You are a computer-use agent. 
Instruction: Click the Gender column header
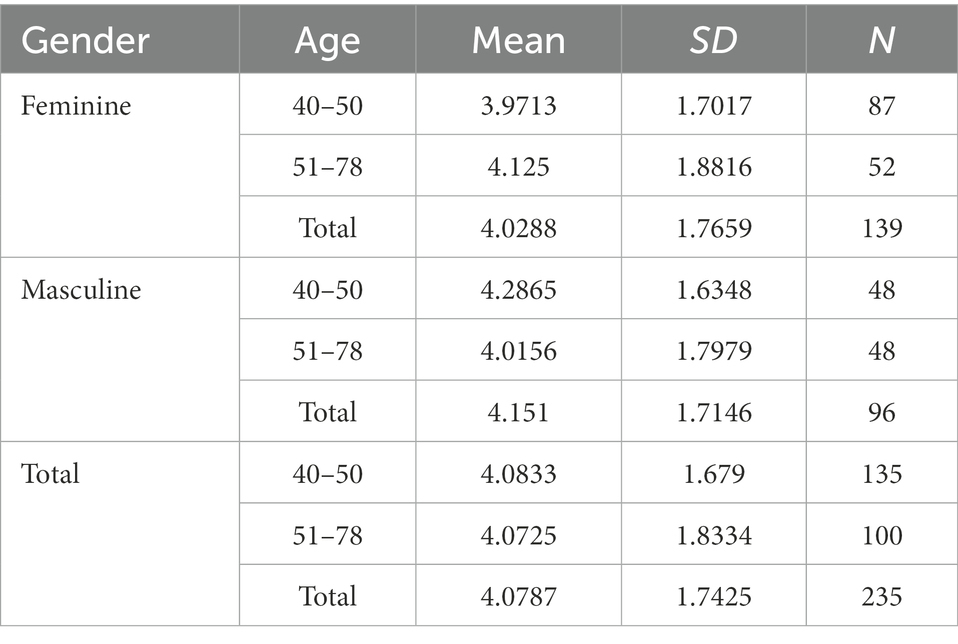pos(85,41)
